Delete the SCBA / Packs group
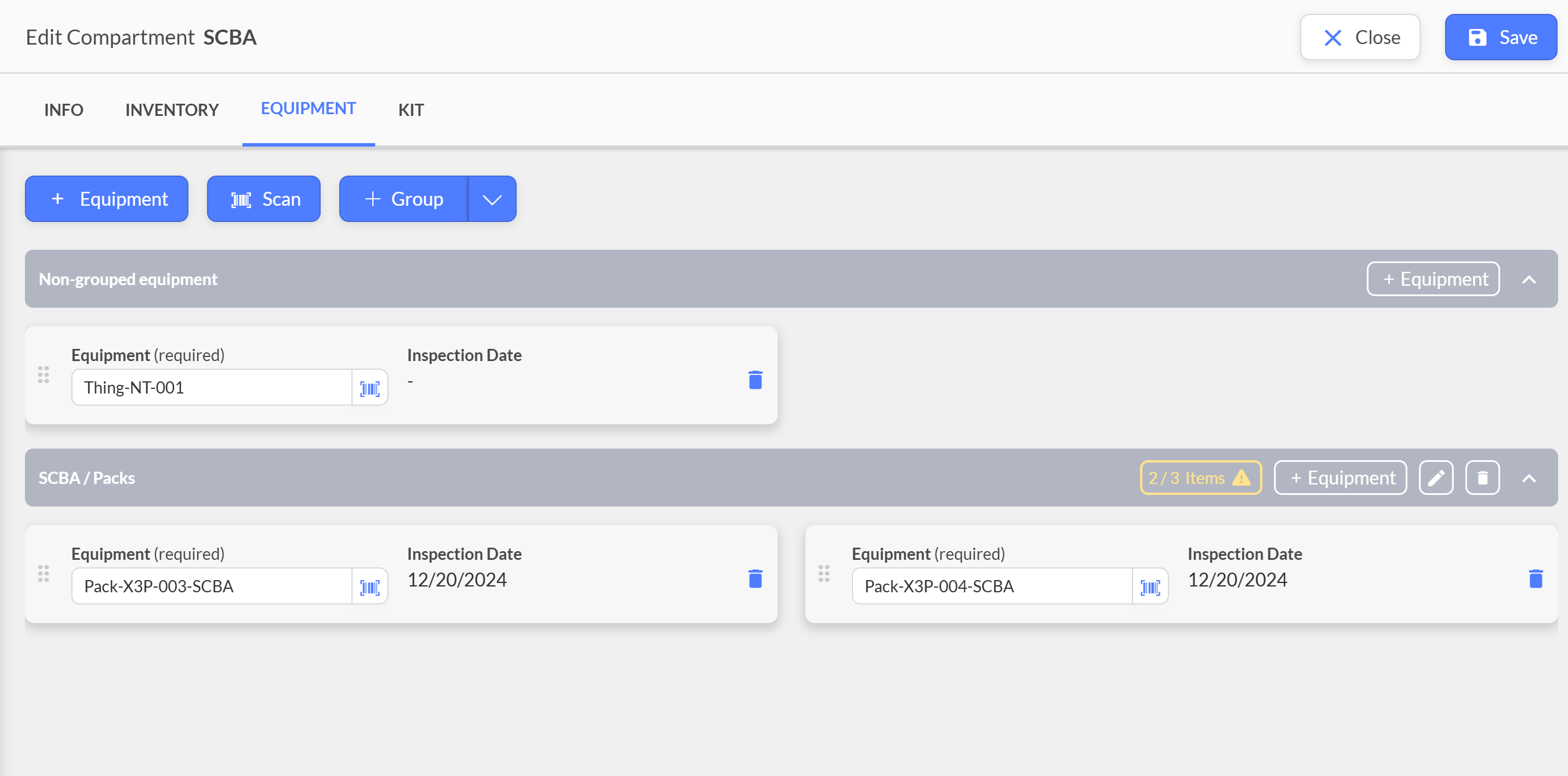 tap(1482, 478)
